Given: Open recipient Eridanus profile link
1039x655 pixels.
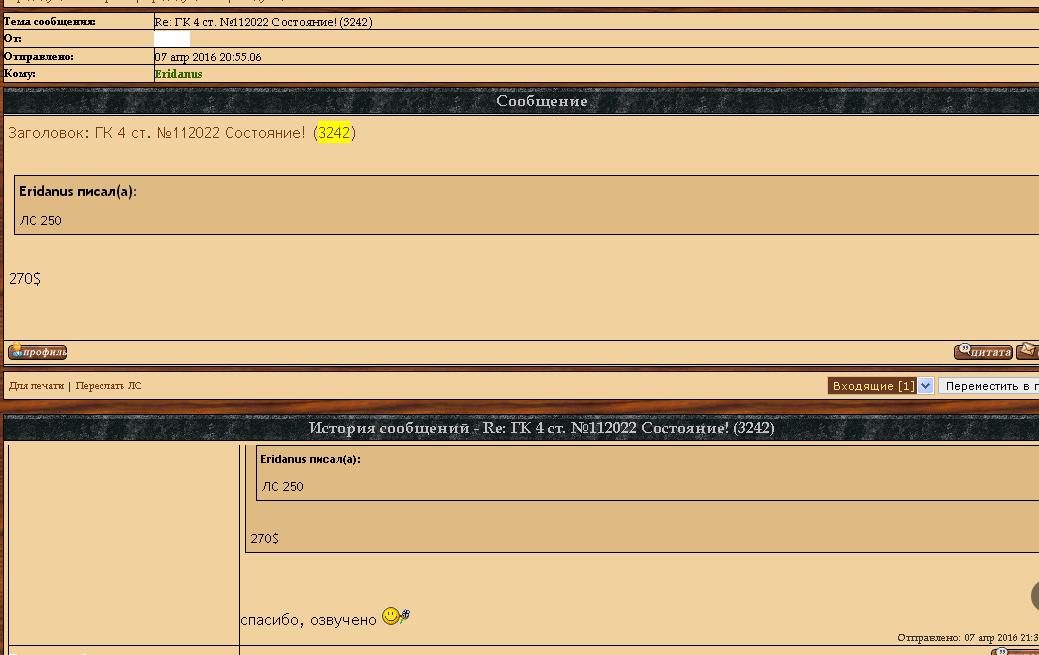Looking at the screenshot, I should pyautogui.click(x=178, y=74).
